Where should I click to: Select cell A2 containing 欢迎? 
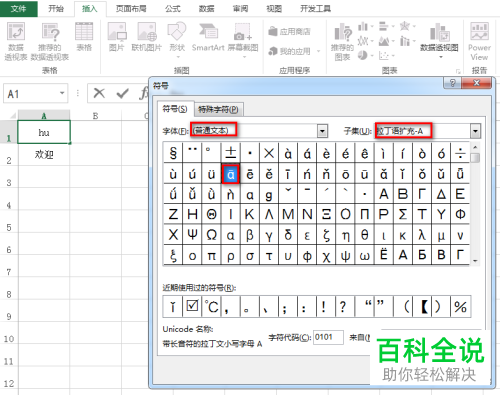pyautogui.click(x=44, y=155)
